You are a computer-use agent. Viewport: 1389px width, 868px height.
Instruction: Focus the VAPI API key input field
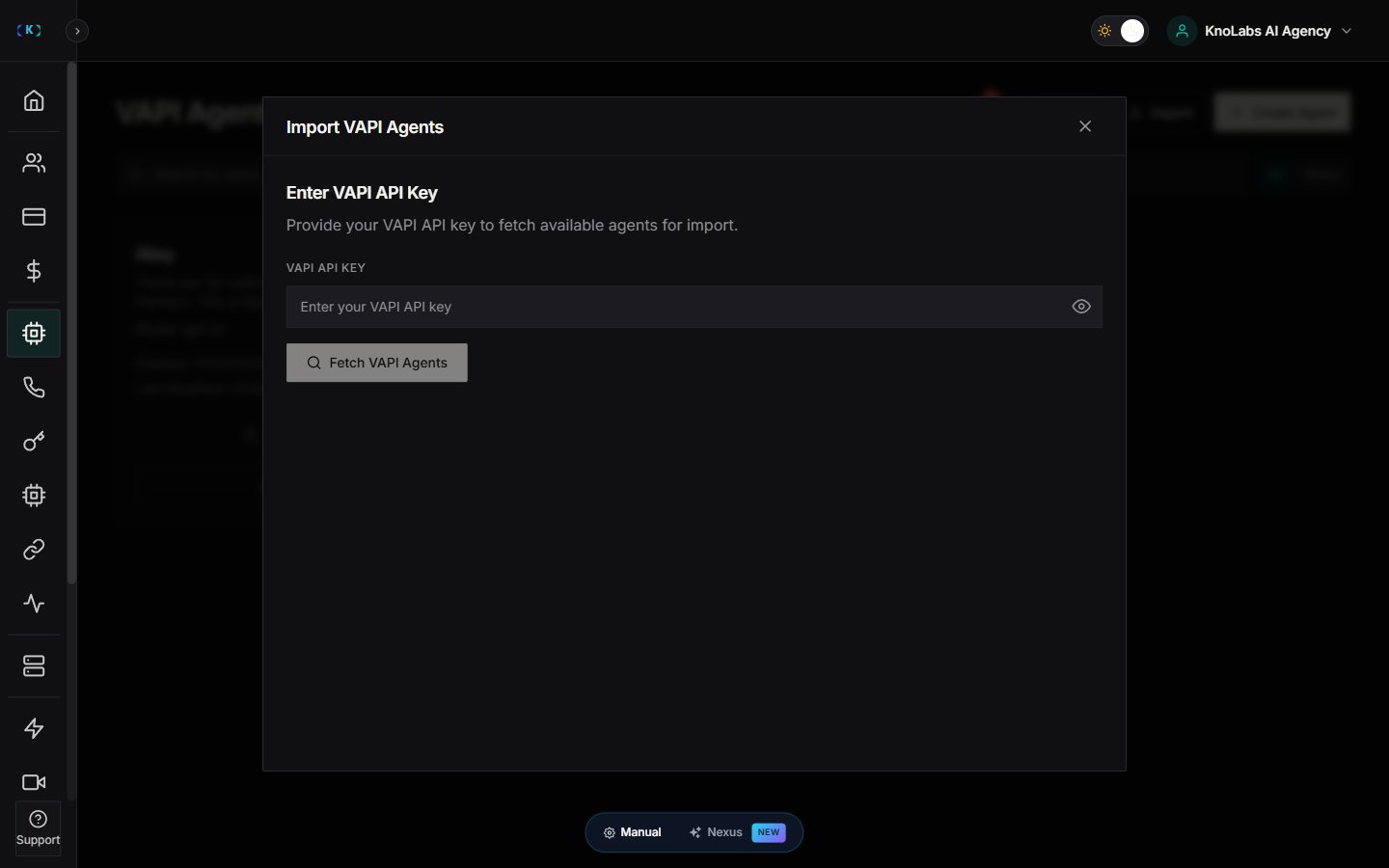tap(694, 307)
